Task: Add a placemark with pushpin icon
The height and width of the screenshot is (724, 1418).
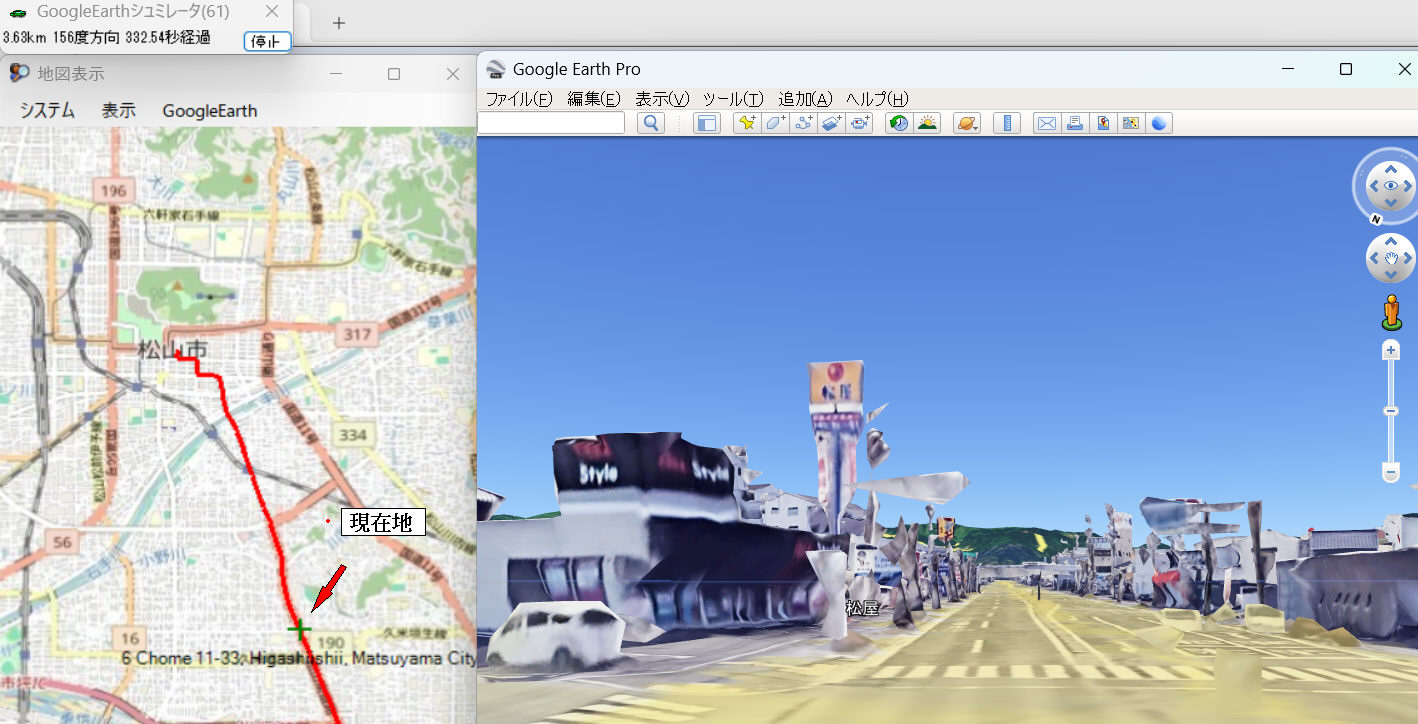Action: click(746, 123)
